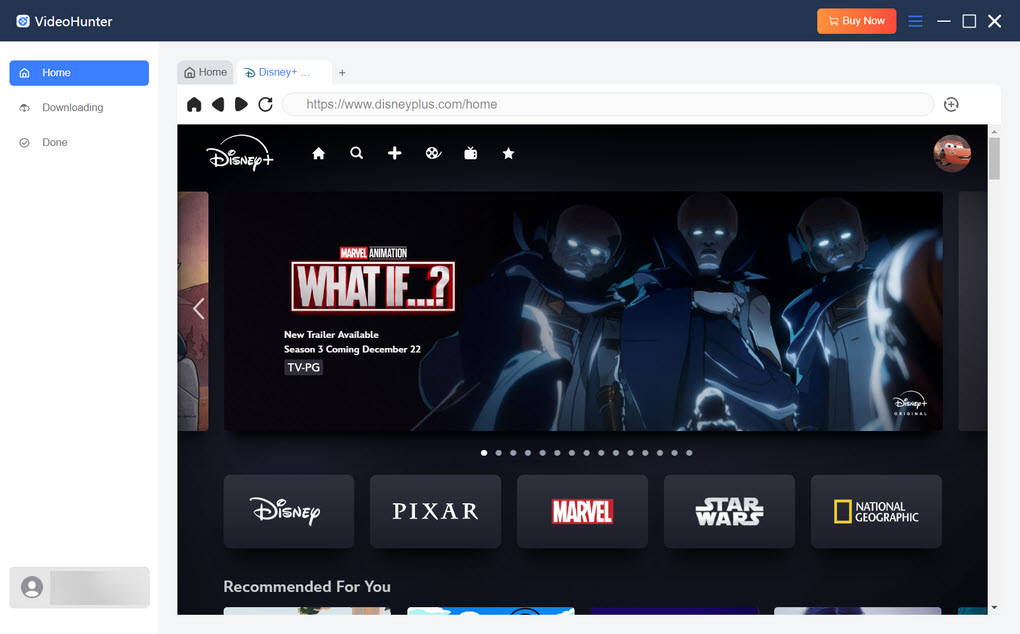Open the Star Wars brand tile
The width and height of the screenshot is (1020, 634).
729,511
